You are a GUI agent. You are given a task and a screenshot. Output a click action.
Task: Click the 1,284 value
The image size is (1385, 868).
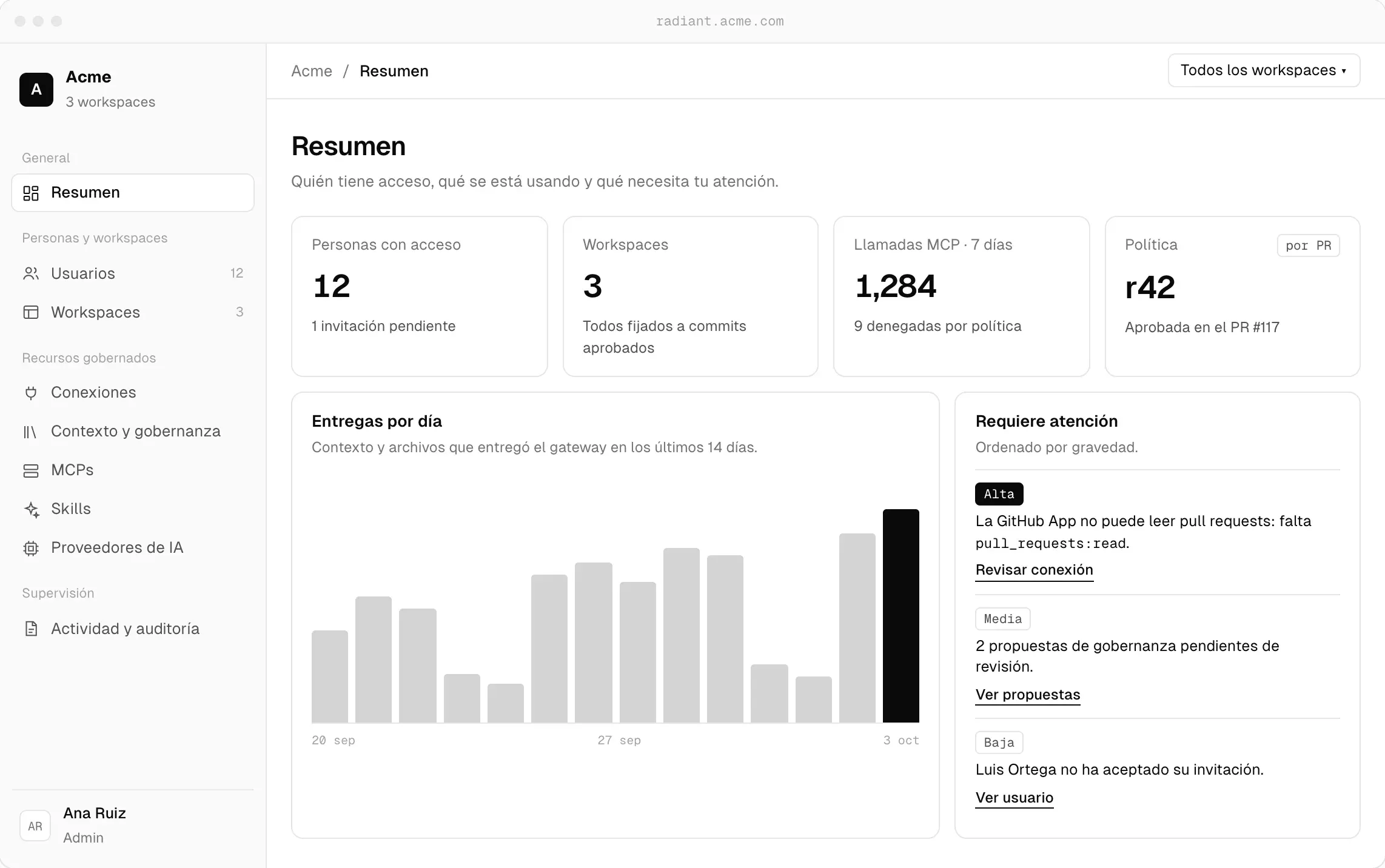(896, 286)
